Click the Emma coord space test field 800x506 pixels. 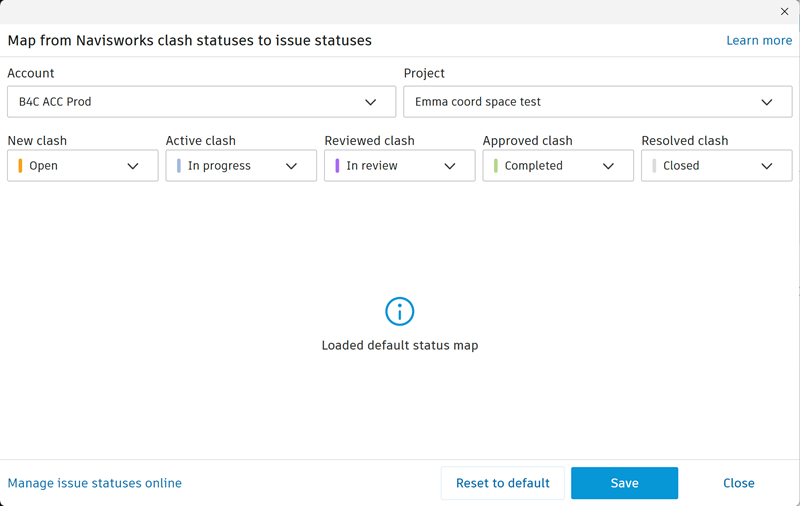580,102
